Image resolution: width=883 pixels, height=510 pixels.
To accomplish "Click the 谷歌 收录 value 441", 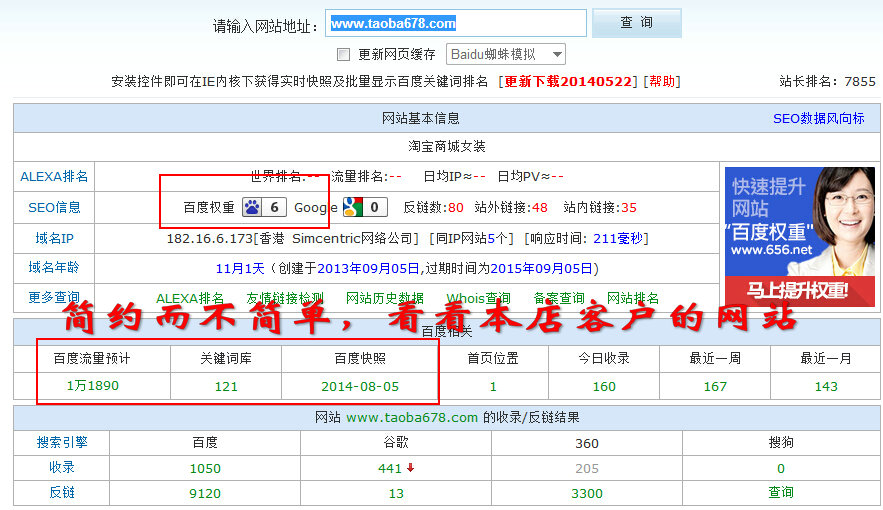I will point(390,468).
